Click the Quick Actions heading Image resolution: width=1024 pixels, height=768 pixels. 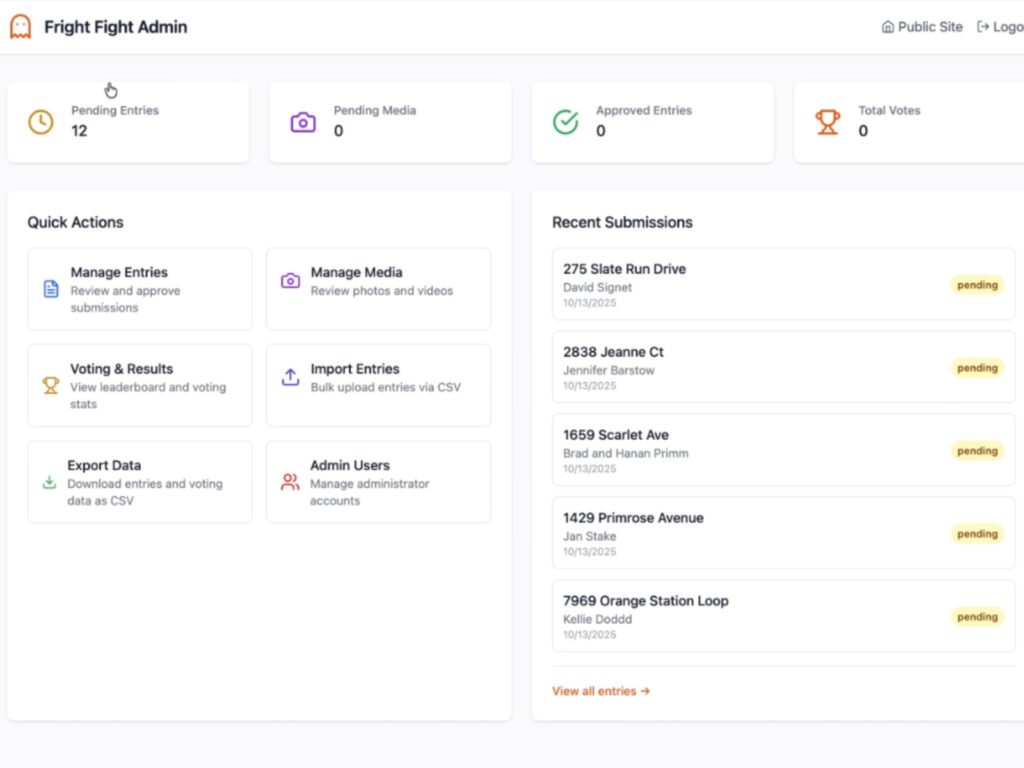click(75, 223)
